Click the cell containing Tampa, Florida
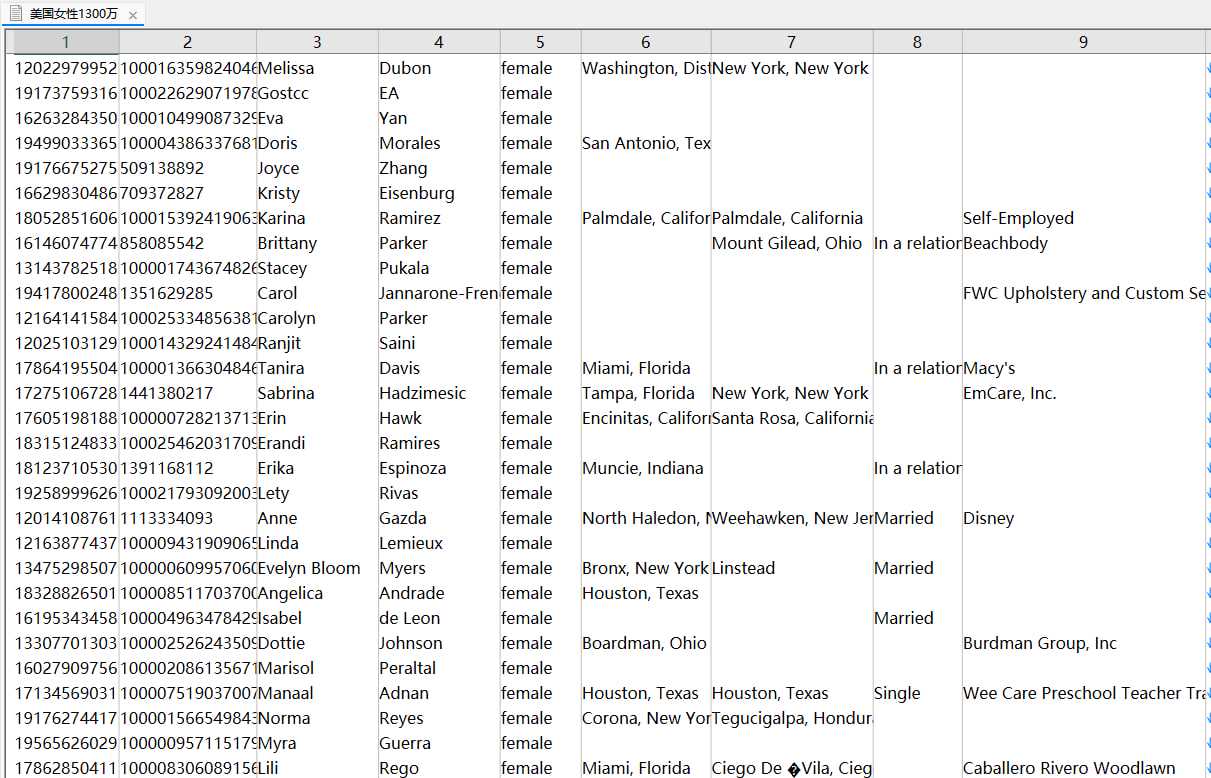Image resolution: width=1211 pixels, height=778 pixels. 646,393
